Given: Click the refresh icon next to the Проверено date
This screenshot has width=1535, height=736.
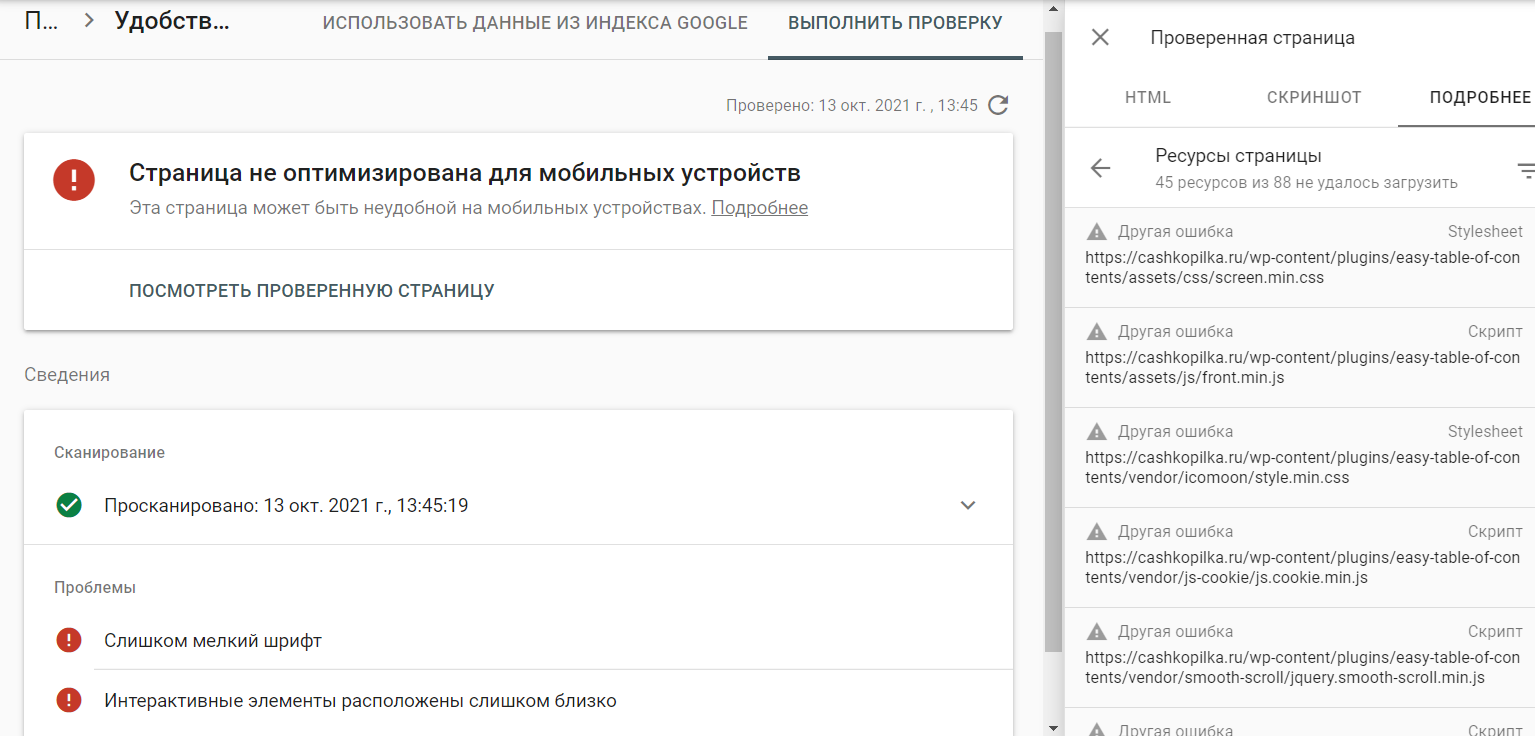Looking at the screenshot, I should click(998, 105).
